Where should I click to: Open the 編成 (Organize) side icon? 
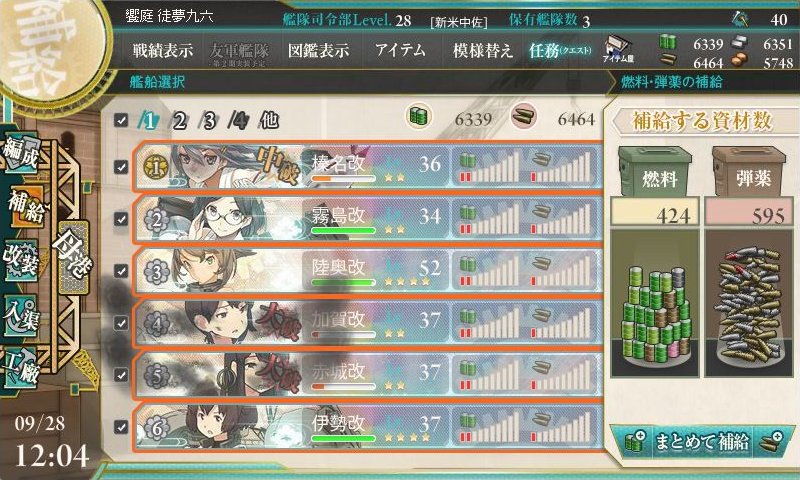click(x=21, y=155)
